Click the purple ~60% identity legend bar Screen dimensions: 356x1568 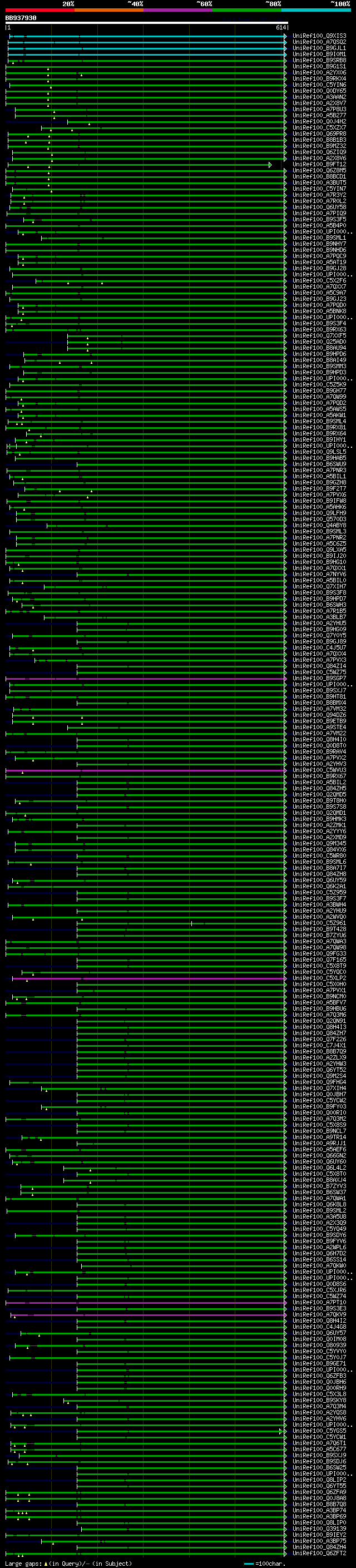[x=177, y=10]
